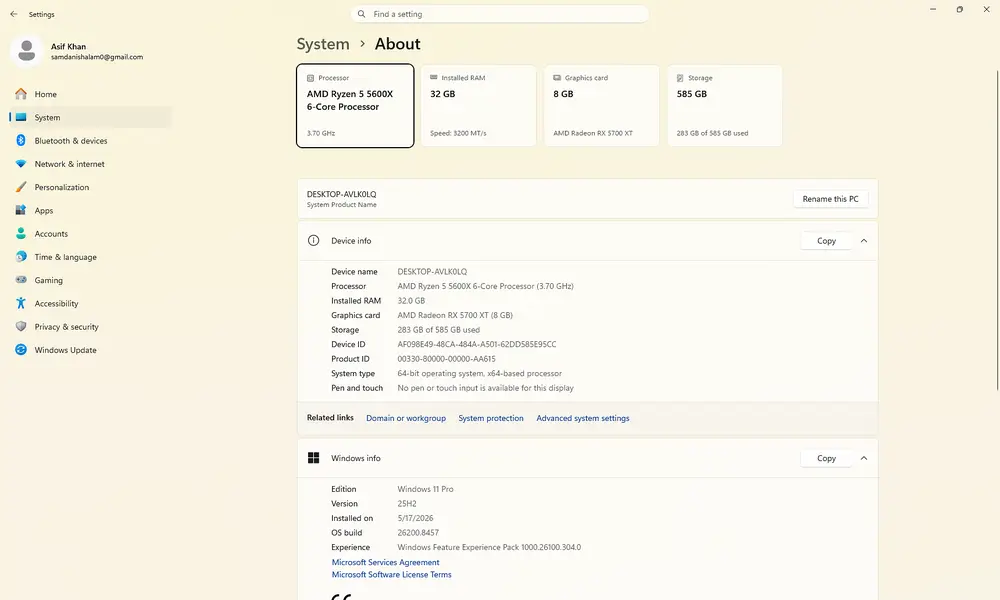Image resolution: width=1000 pixels, height=600 pixels.
Task: Click the Installed RAM icon on the card
Action: pyautogui.click(x=434, y=77)
